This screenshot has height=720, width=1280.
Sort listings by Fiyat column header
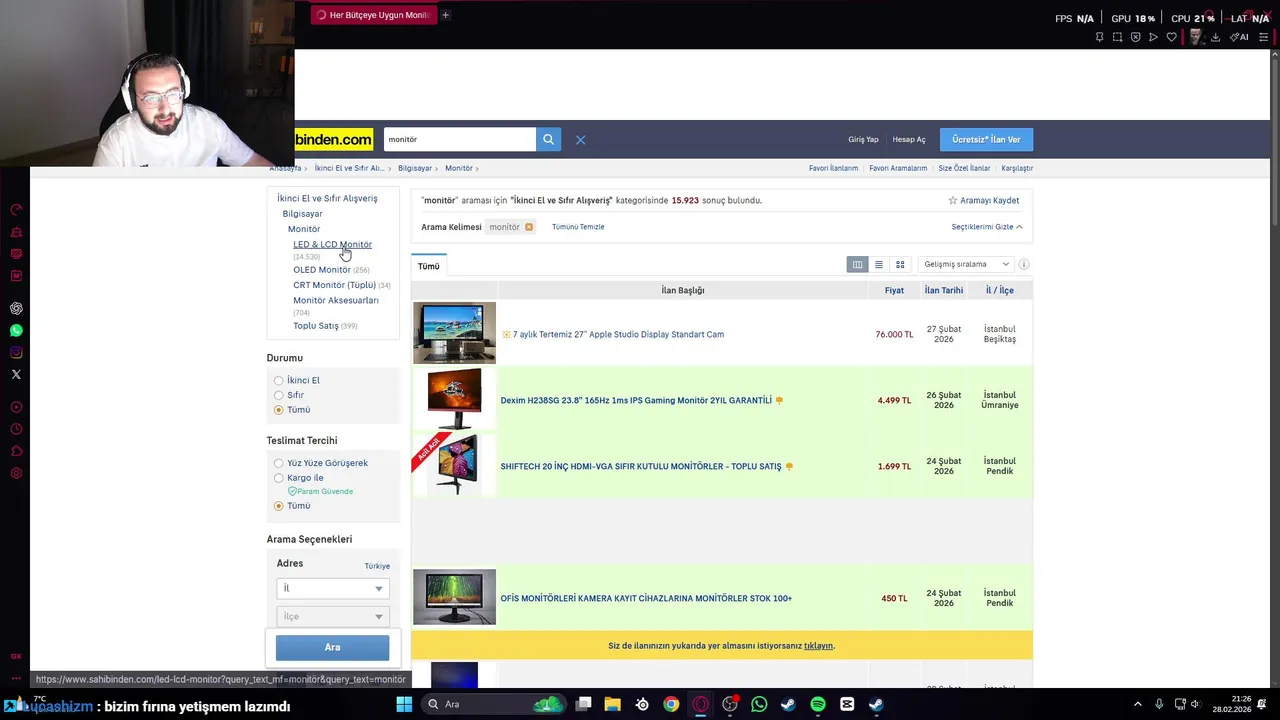coord(894,291)
